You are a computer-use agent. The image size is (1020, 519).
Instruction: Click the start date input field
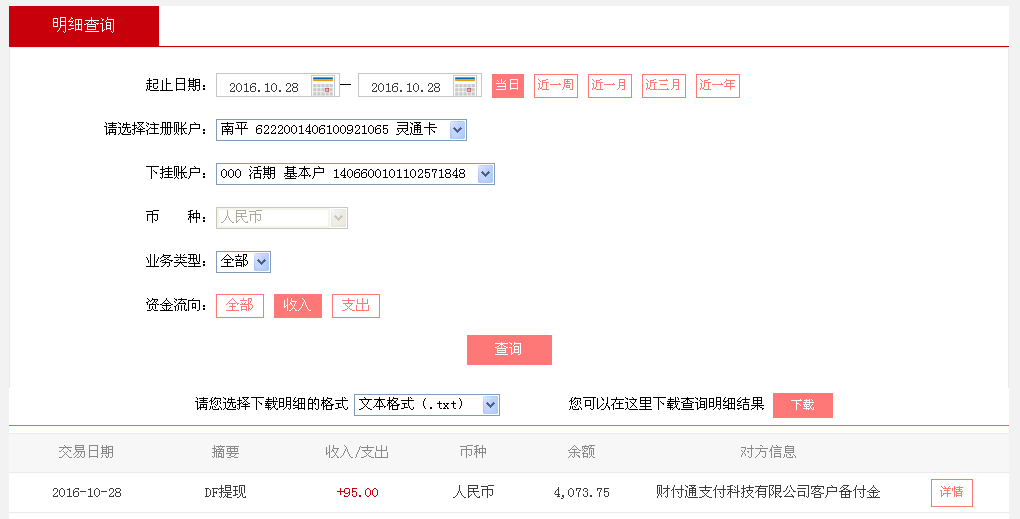pyautogui.click(x=264, y=87)
